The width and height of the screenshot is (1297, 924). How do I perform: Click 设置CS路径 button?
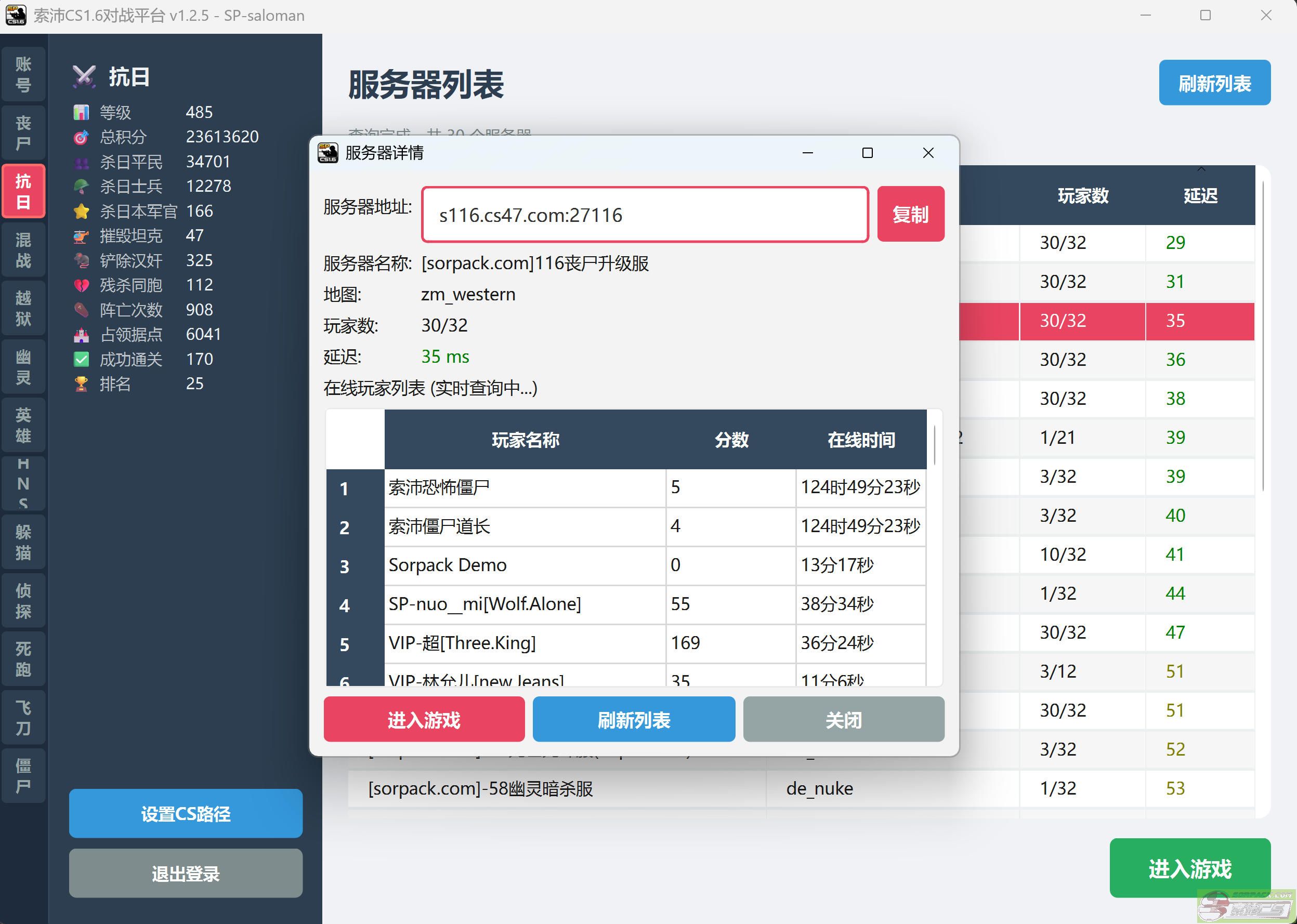pos(186,814)
